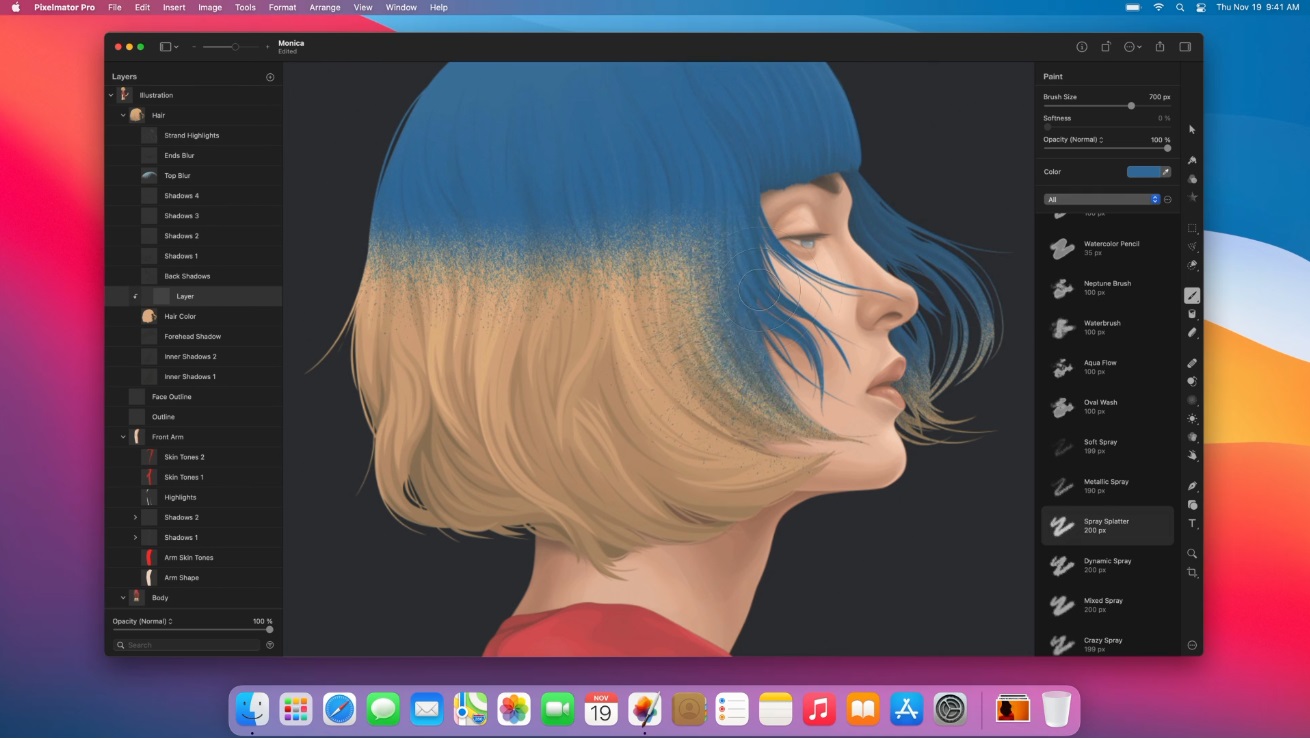
Task: Open the Photos app in the Dock
Action: click(x=514, y=710)
